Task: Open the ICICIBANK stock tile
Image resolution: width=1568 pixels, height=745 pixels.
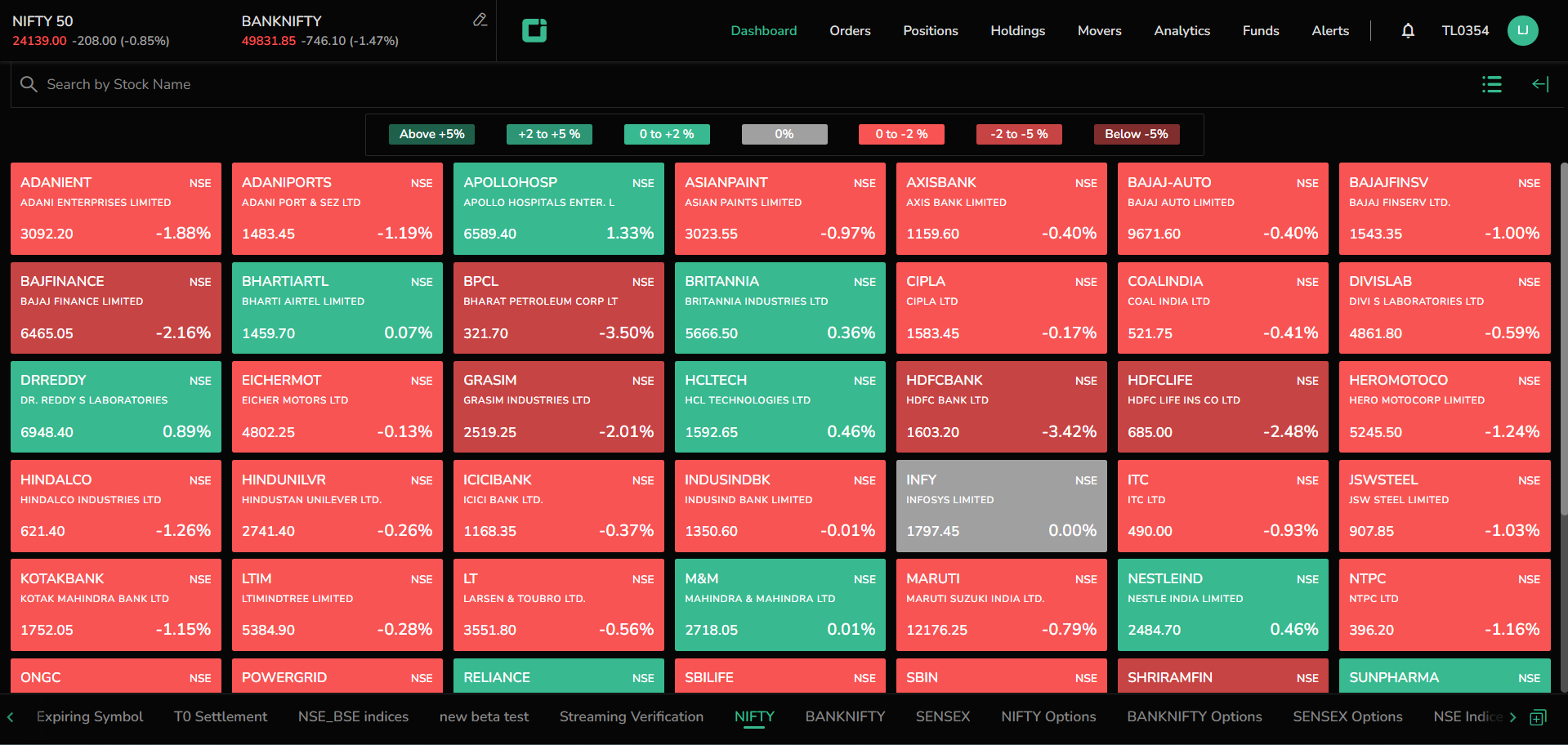Action: (x=559, y=506)
